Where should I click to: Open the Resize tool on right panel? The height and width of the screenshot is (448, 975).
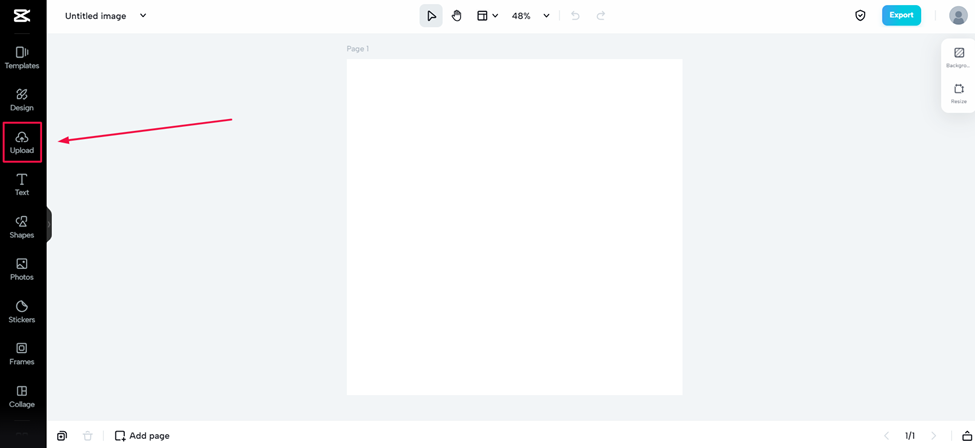[x=958, y=93]
